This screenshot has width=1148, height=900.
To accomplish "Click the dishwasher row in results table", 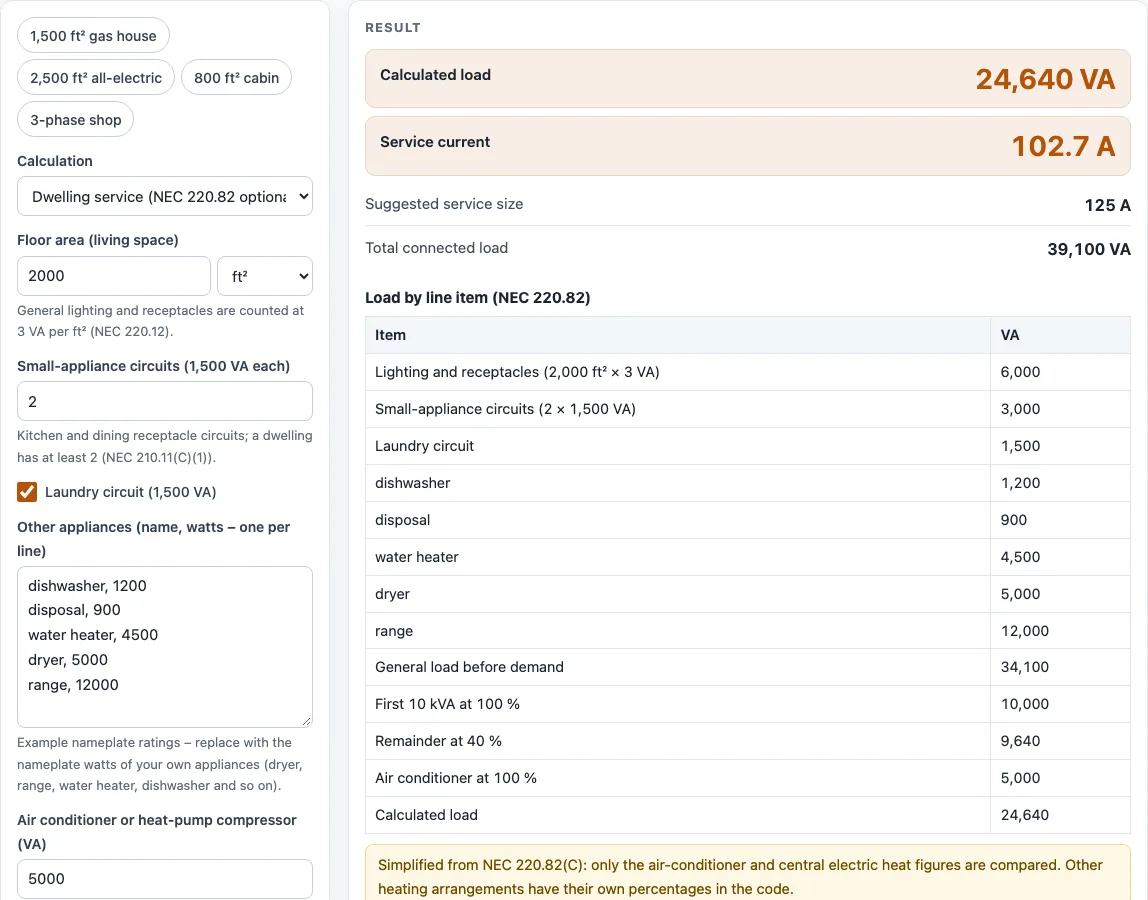I will click(748, 483).
